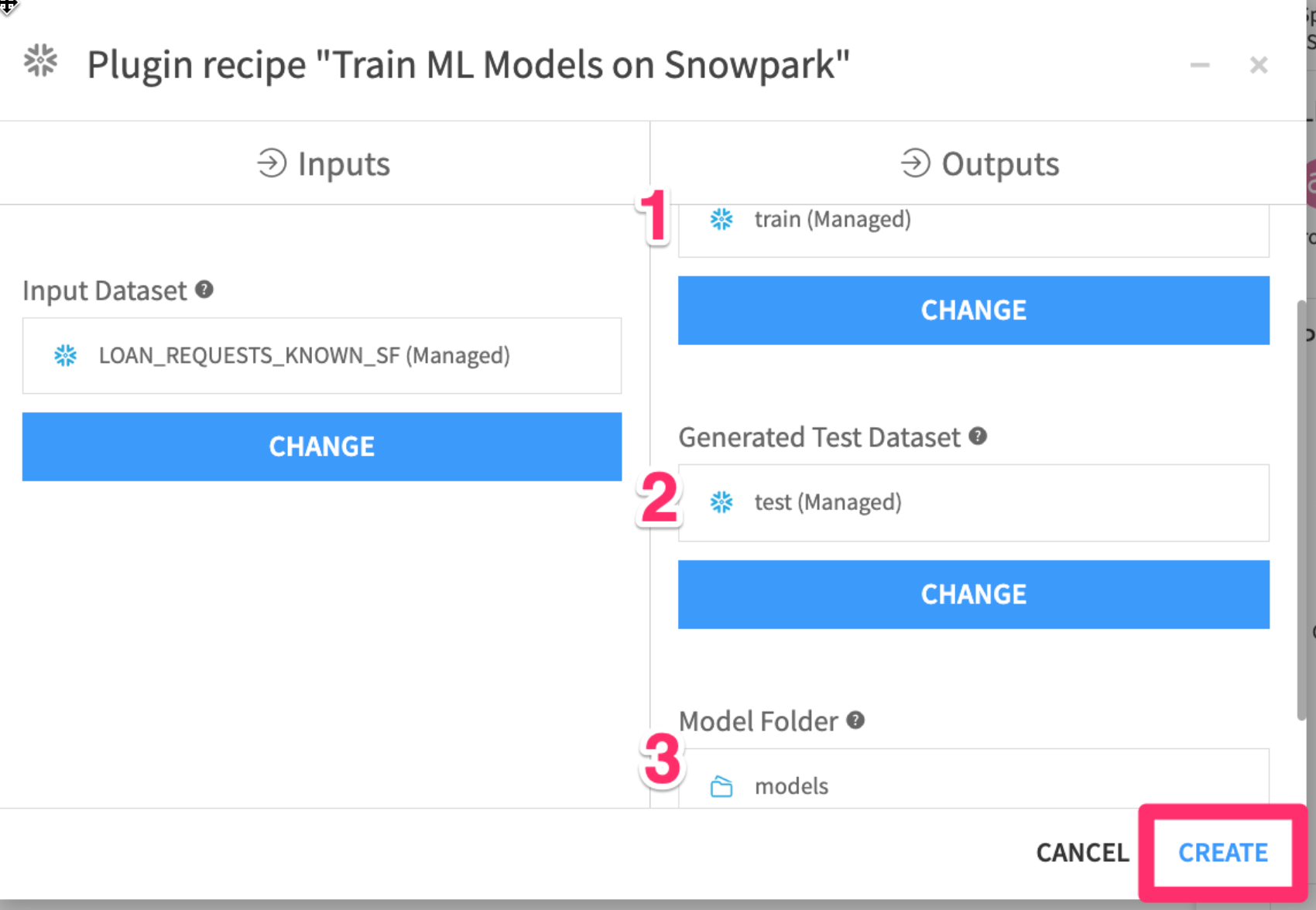Click the Inputs arrow circle icon

tap(272, 163)
